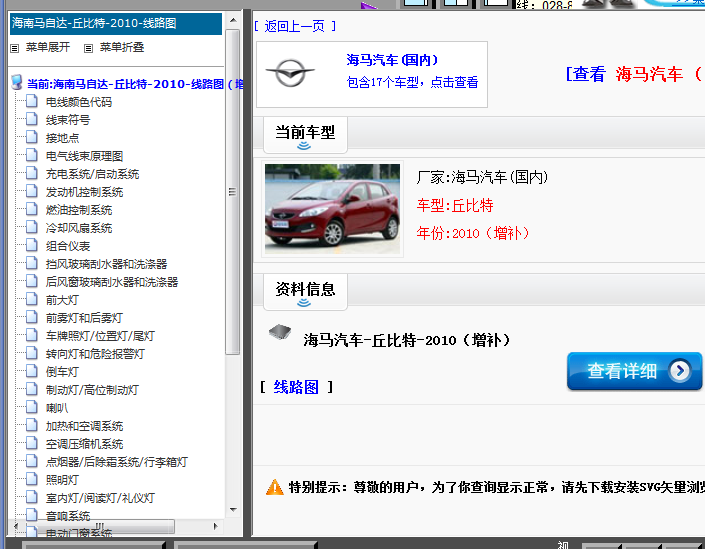
Task: Click the orange warning triangle icon
Action: click(275, 487)
